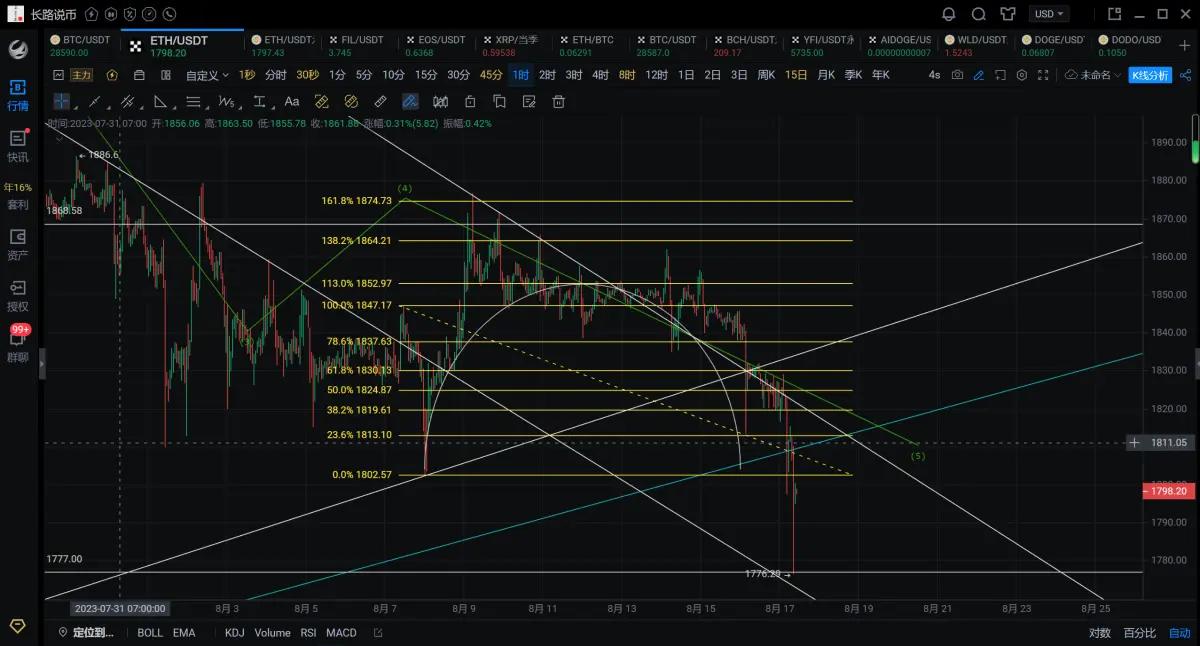Click 定位到 date locate field
This screenshot has width=1200, height=646.
92,633
